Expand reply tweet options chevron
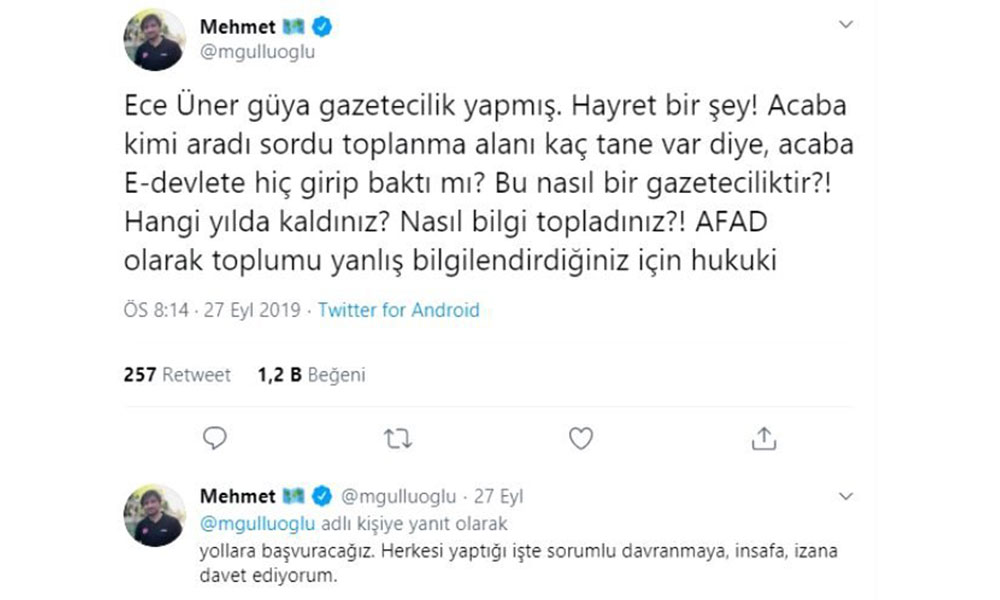Image resolution: width=1000 pixels, height=600 pixels. [846, 496]
